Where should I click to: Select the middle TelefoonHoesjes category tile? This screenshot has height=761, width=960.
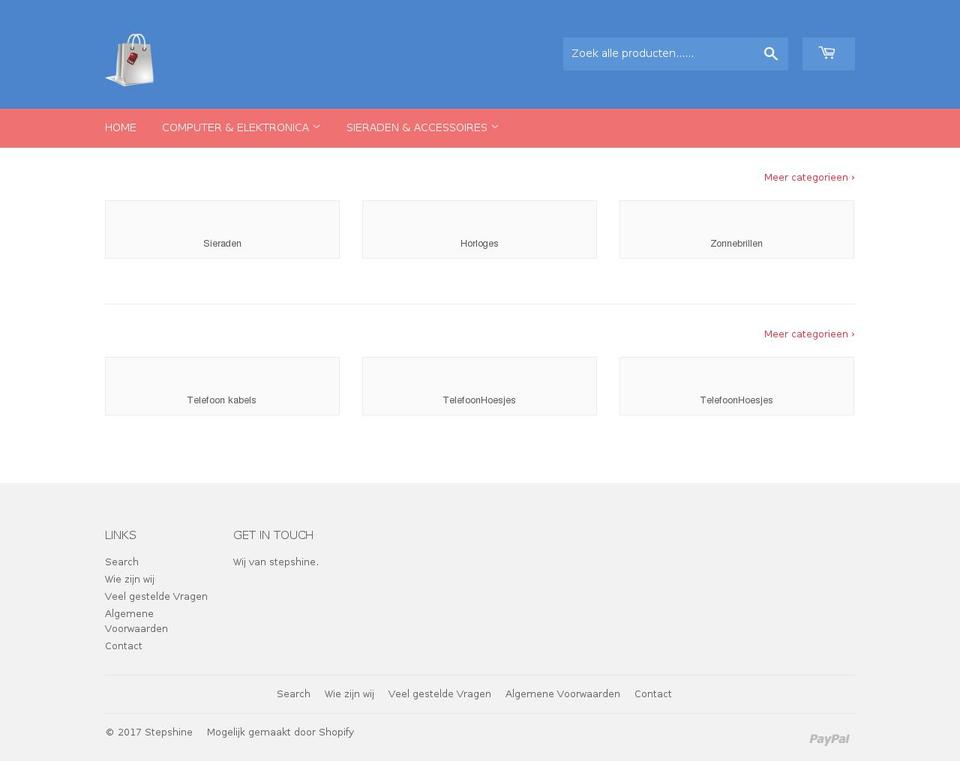(x=479, y=386)
